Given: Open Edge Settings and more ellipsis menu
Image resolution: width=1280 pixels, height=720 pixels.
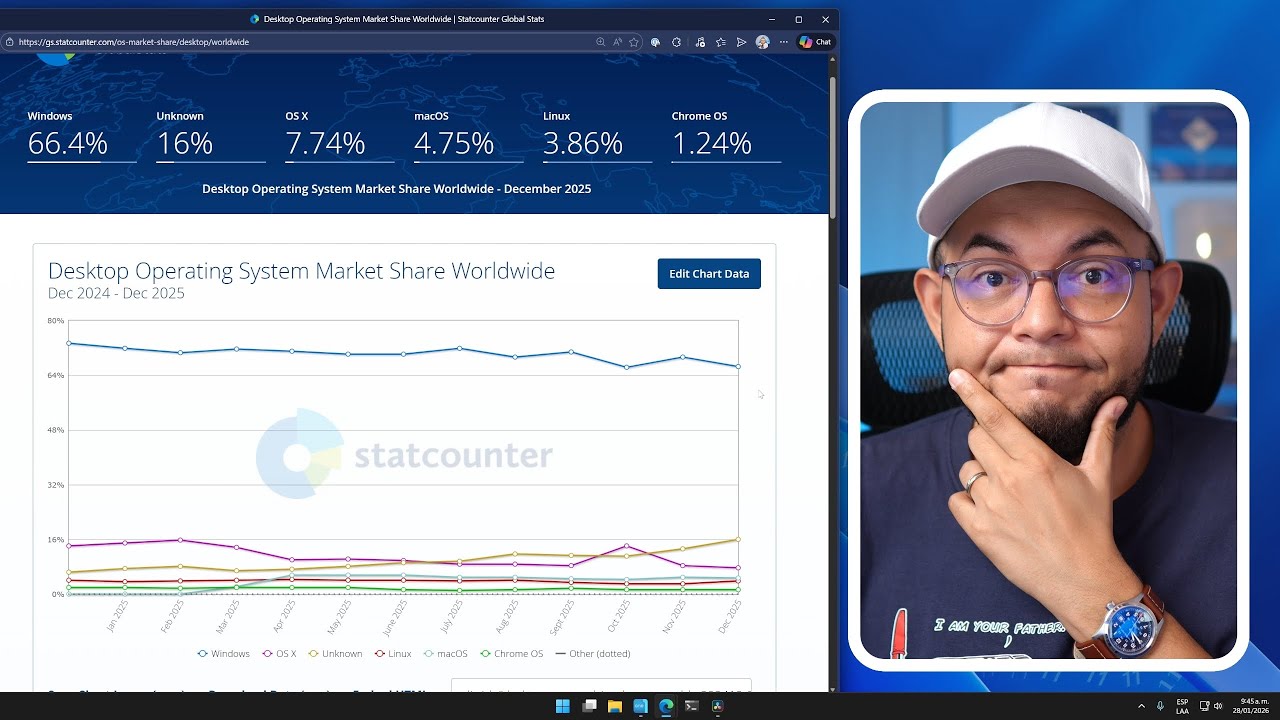Looking at the screenshot, I should 783,42.
